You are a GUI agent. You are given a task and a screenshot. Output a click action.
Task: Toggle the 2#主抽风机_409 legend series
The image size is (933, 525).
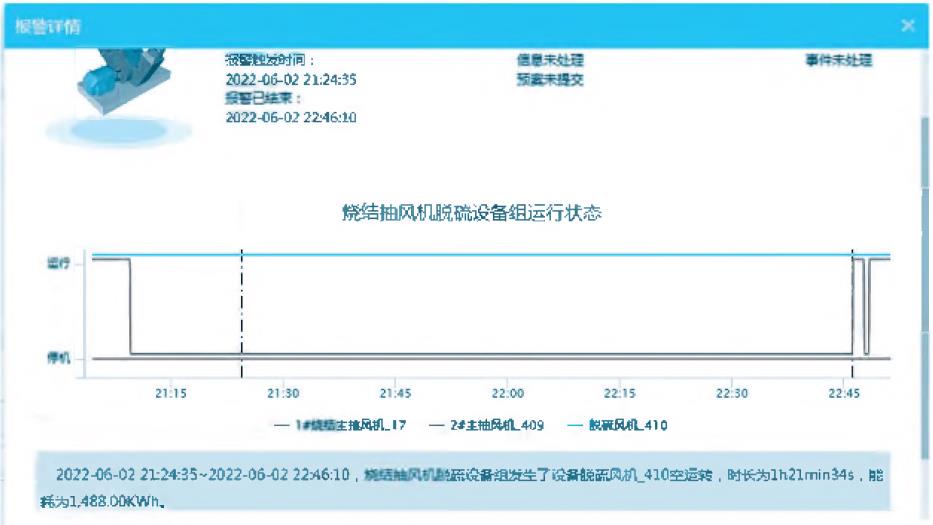(x=486, y=425)
